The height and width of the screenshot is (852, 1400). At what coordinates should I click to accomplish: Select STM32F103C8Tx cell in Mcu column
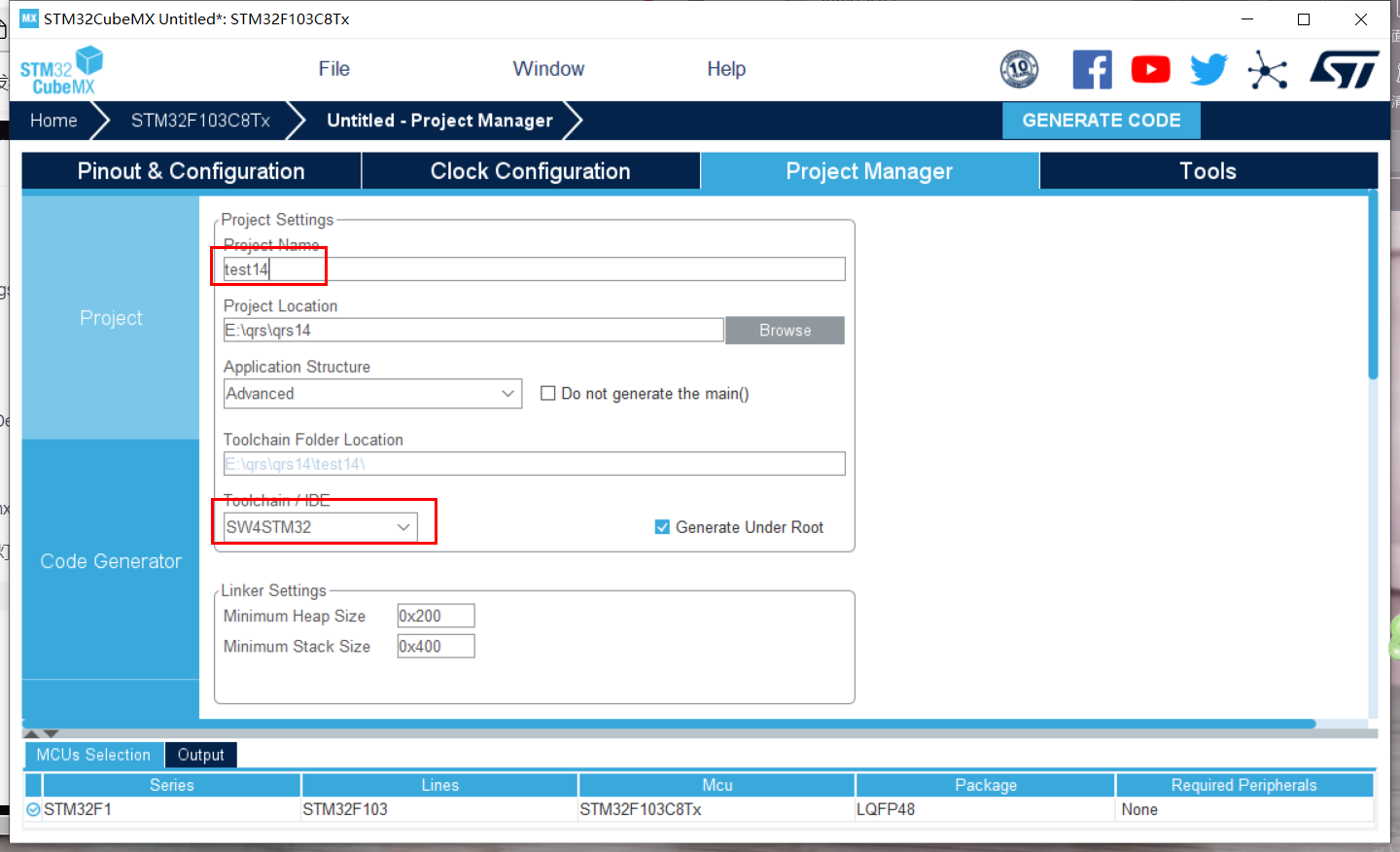click(x=717, y=809)
